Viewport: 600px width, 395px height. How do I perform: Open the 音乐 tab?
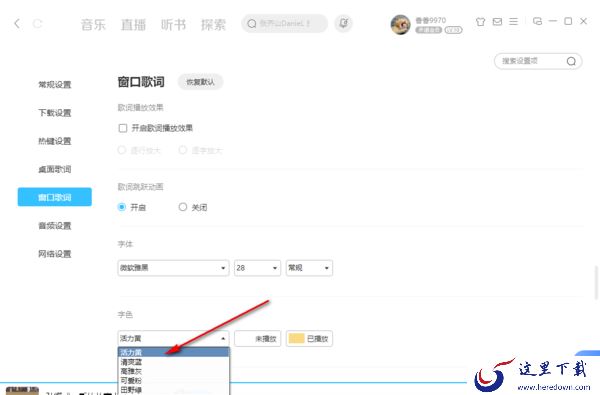point(93,24)
